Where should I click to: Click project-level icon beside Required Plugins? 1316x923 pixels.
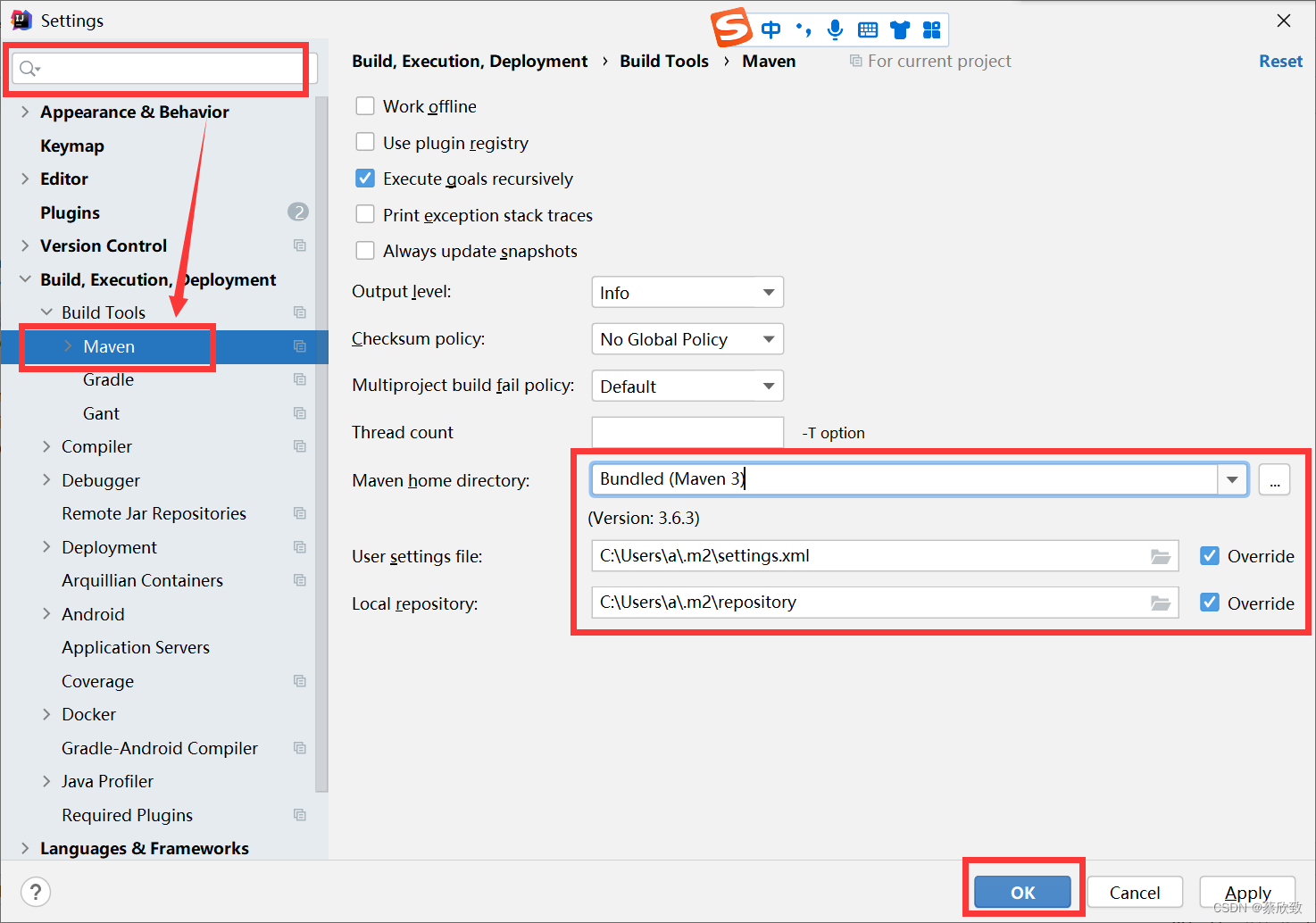[300, 815]
